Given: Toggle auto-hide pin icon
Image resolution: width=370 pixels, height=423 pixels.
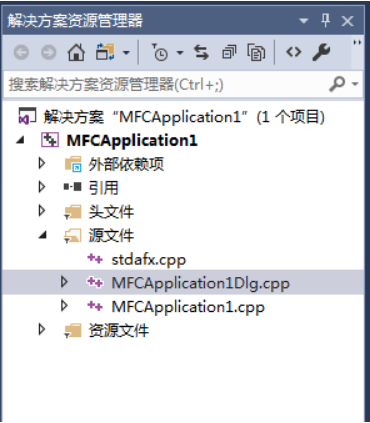Looking at the screenshot, I should (326, 21).
